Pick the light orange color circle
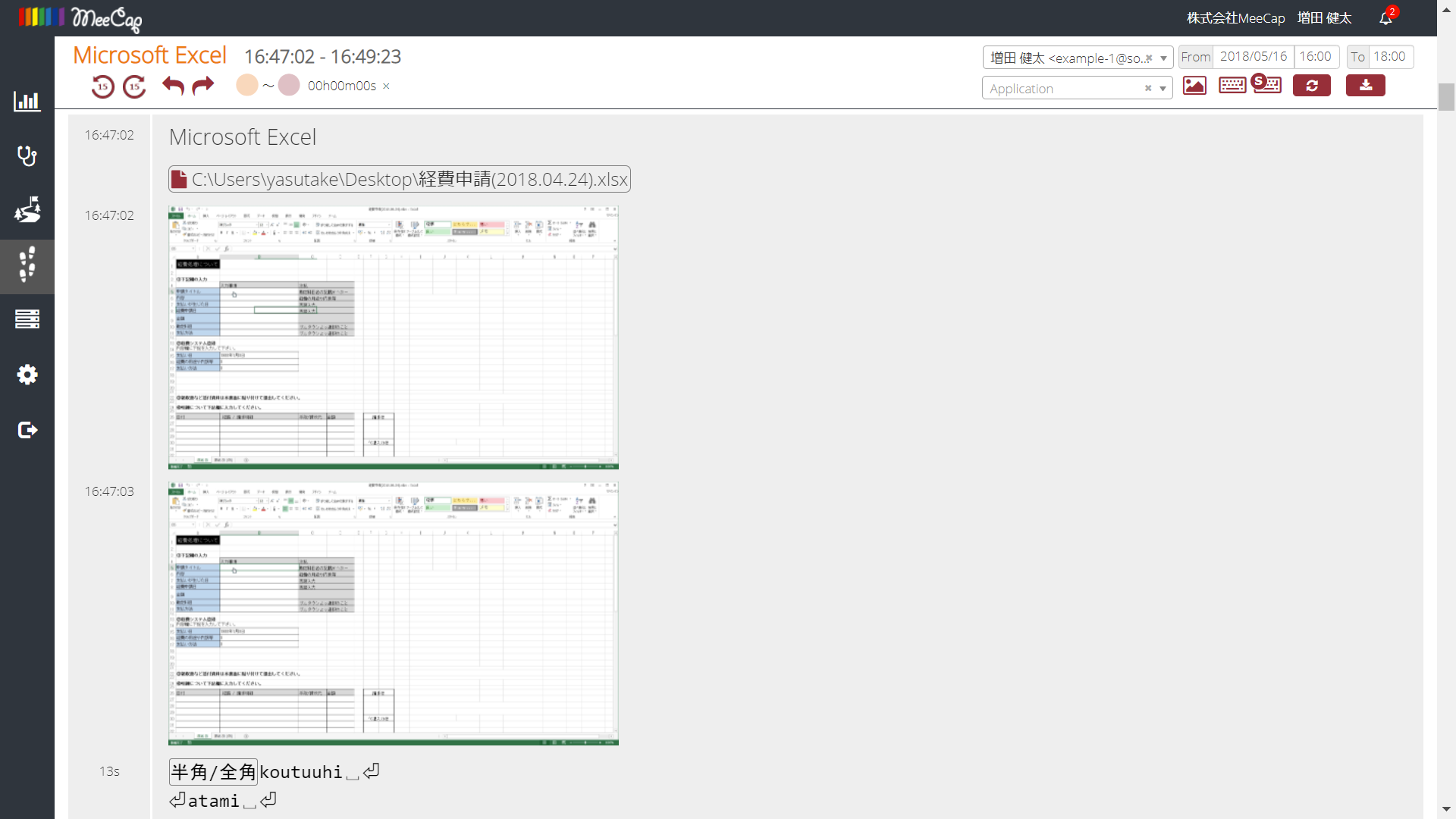The image size is (1456, 819). 247,85
